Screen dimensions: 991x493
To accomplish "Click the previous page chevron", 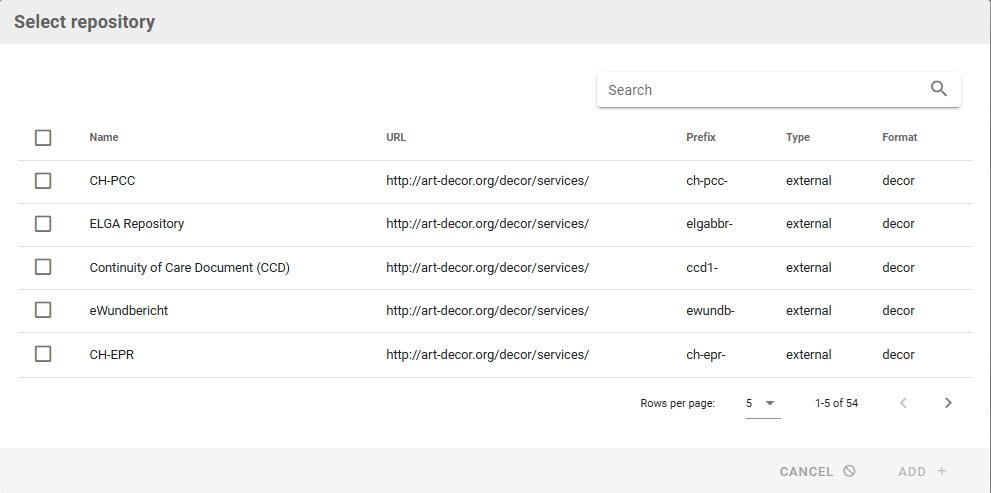I will click(x=903, y=403).
